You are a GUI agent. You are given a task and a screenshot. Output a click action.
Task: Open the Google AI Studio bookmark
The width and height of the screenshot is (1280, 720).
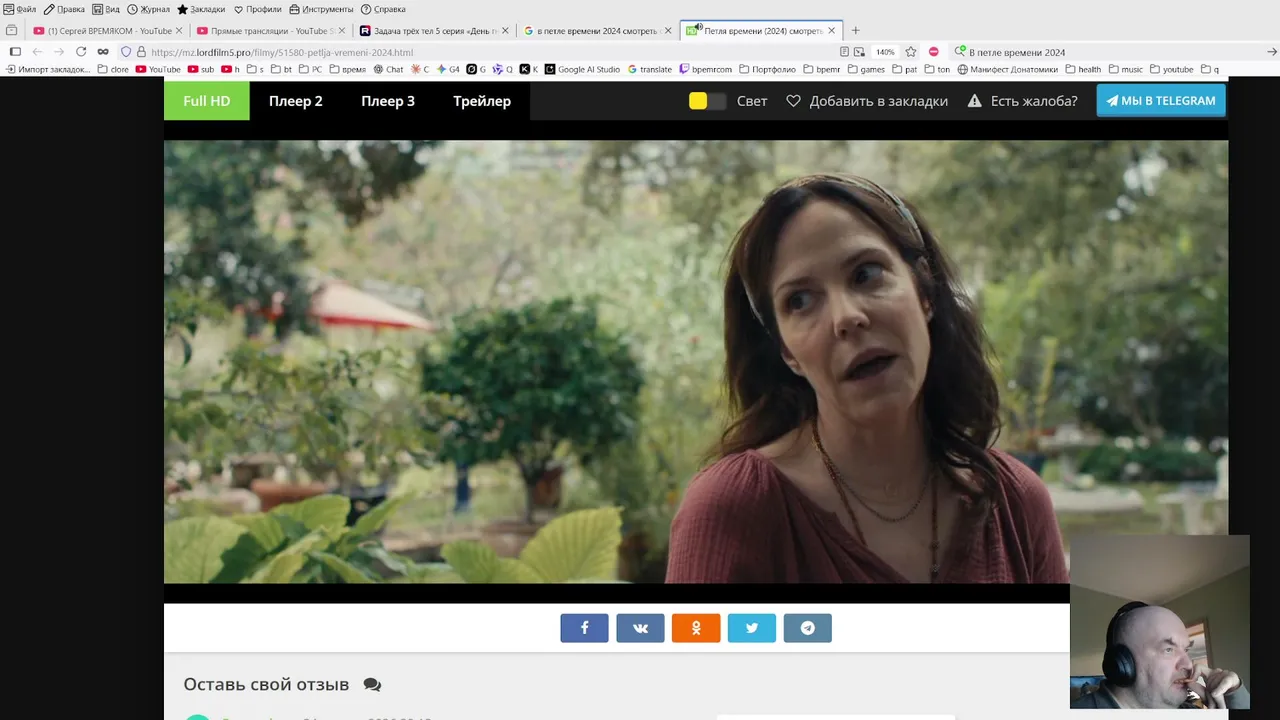pyautogui.click(x=582, y=70)
